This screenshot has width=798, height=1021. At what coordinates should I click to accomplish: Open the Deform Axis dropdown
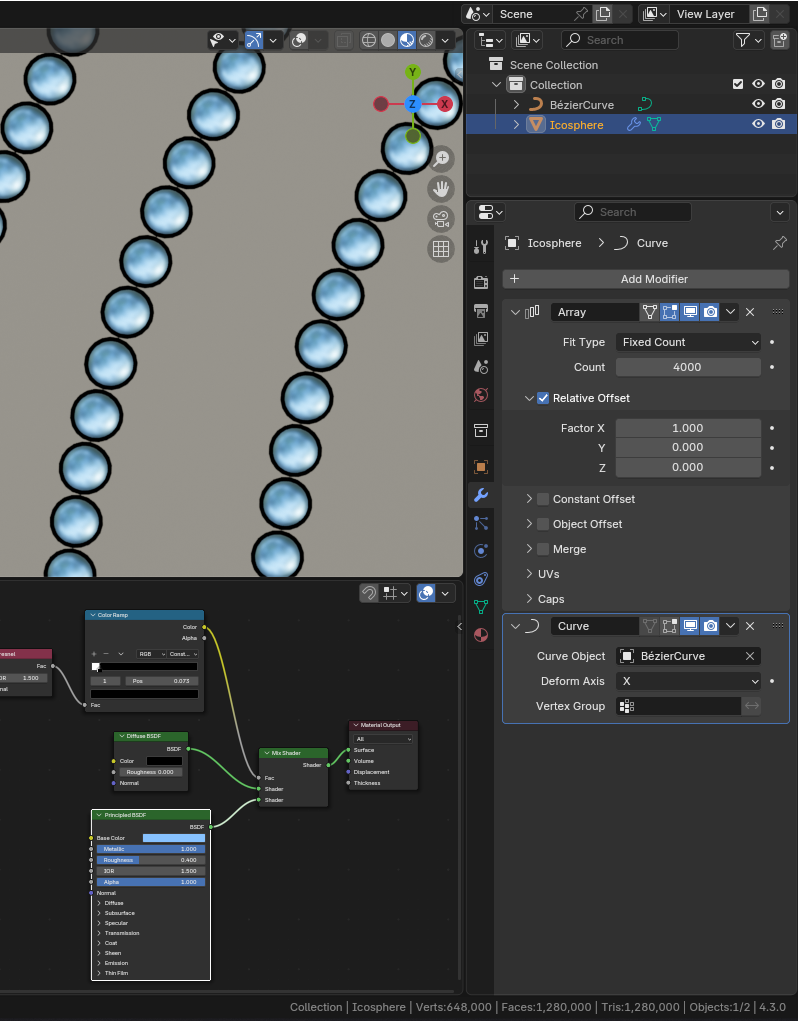[688, 681]
